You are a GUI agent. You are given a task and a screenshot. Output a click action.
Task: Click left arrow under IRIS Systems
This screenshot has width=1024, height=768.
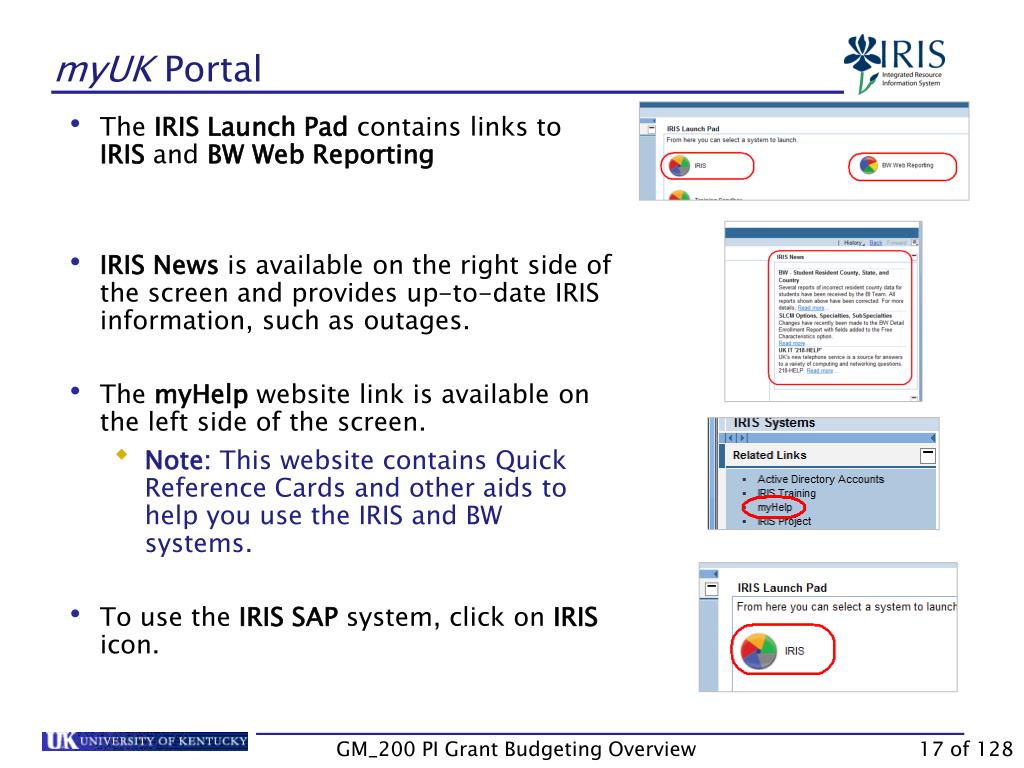point(731,438)
